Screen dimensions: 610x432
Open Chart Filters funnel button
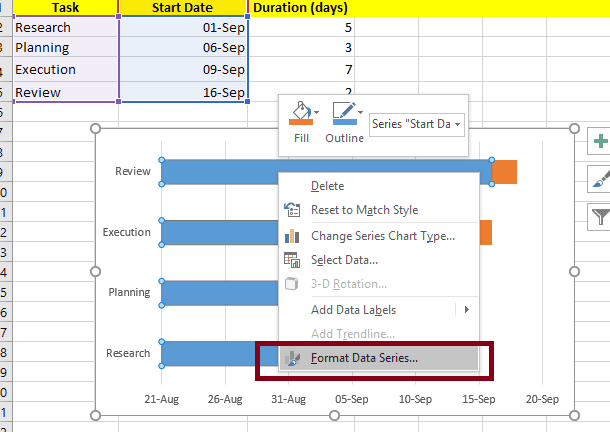(600, 214)
